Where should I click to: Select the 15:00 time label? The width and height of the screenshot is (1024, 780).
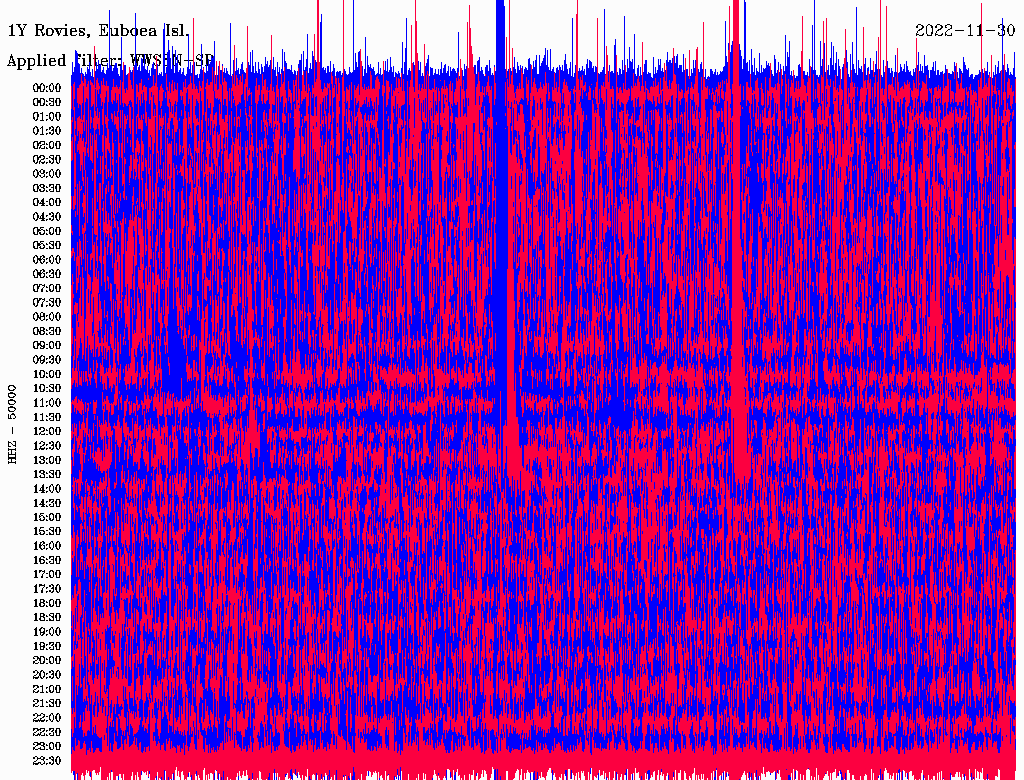tap(47, 517)
